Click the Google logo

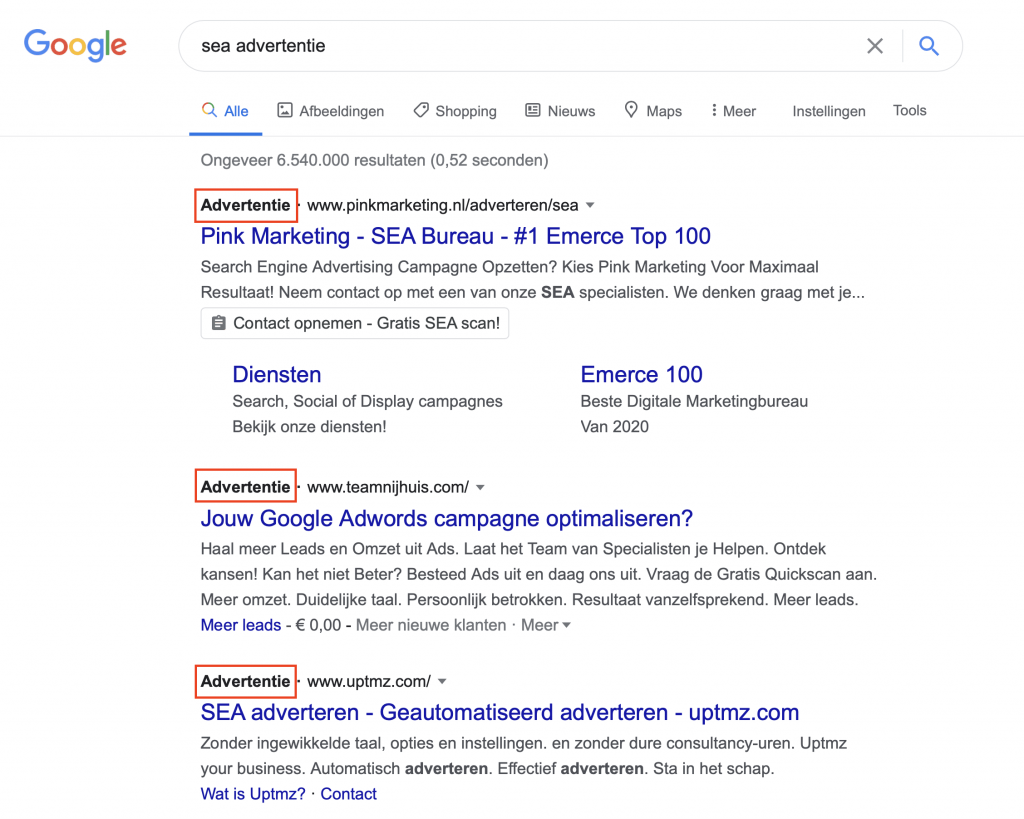coord(75,45)
